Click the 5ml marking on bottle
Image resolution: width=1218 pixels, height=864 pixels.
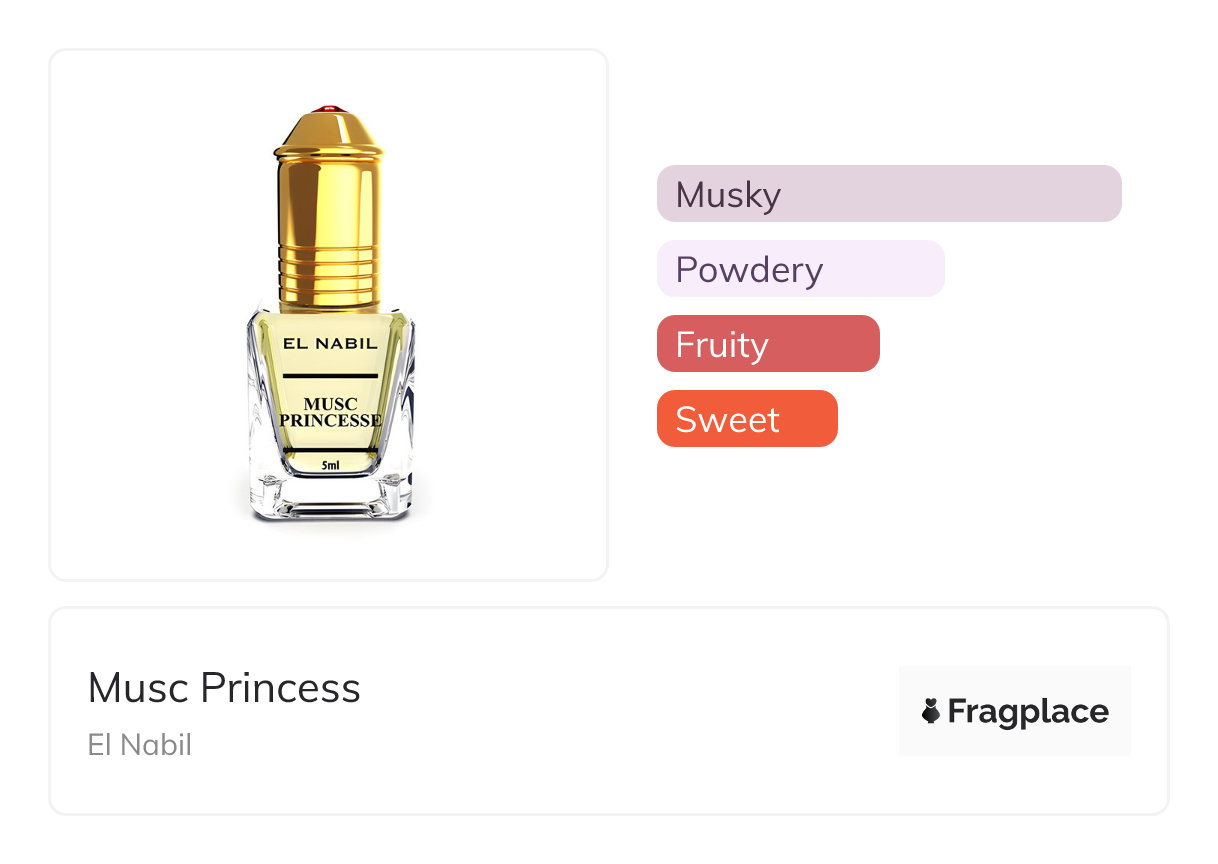coord(330,466)
